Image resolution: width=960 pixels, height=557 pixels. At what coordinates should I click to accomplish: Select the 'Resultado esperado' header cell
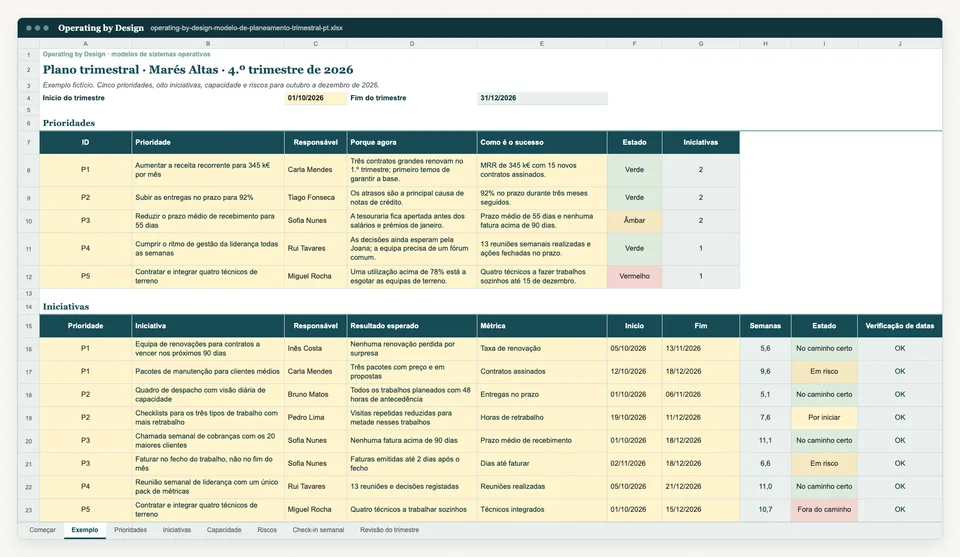(x=411, y=326)
